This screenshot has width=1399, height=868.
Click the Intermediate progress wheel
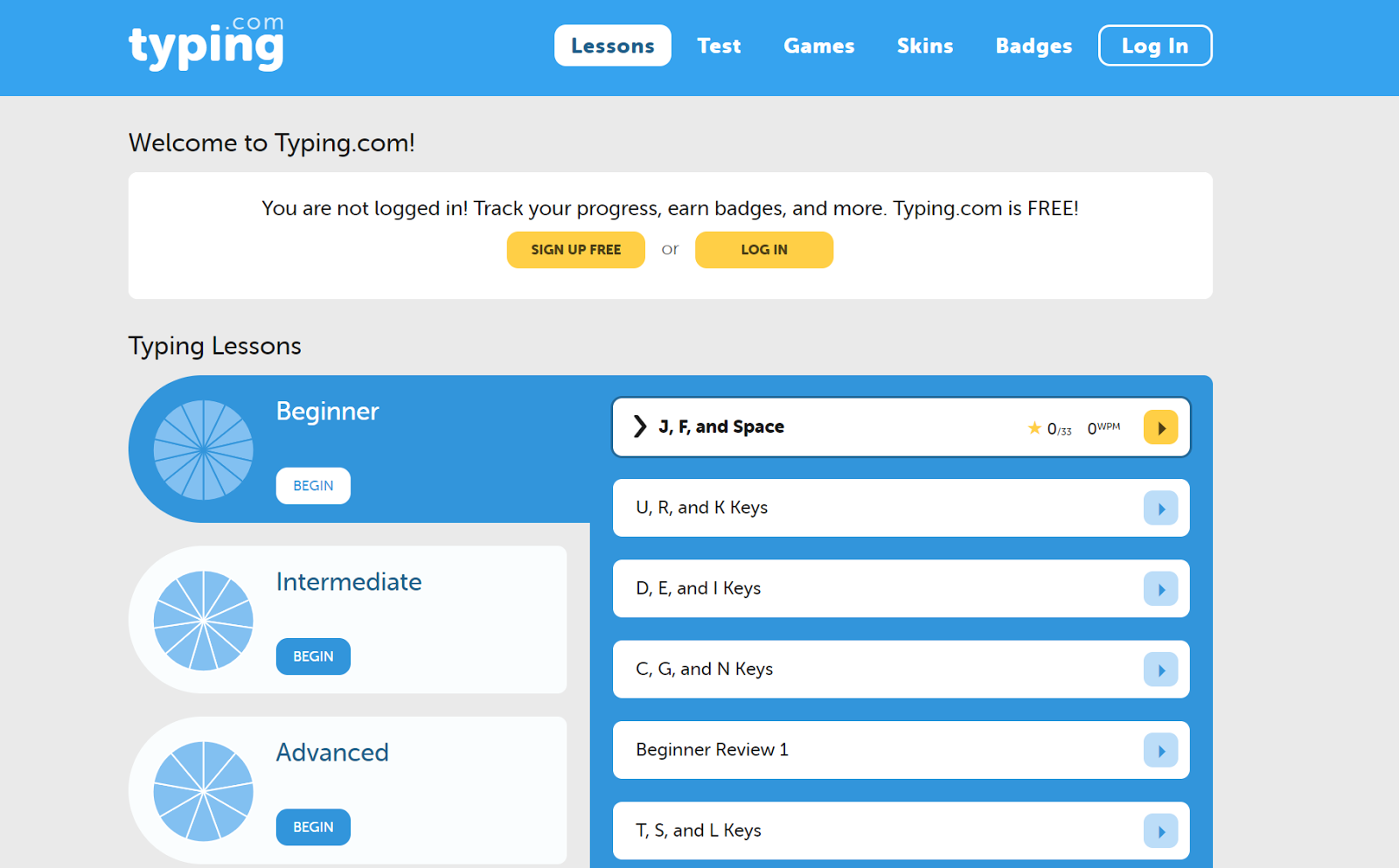(204, 621)
